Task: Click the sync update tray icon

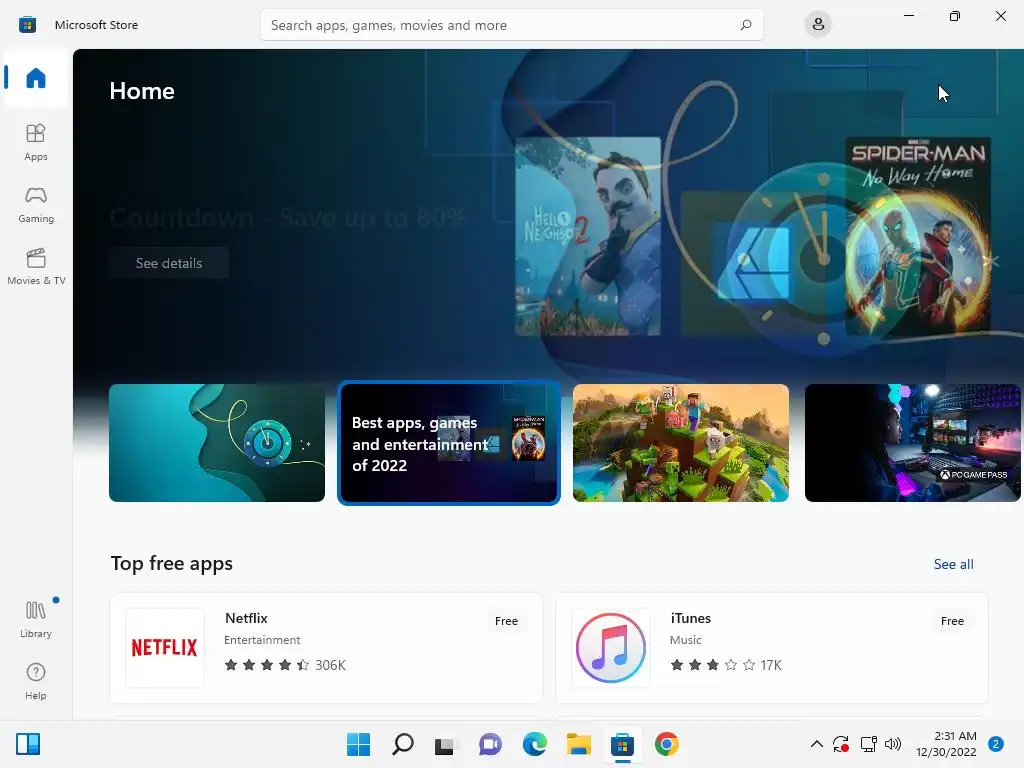Action: [x=841, y=744]
